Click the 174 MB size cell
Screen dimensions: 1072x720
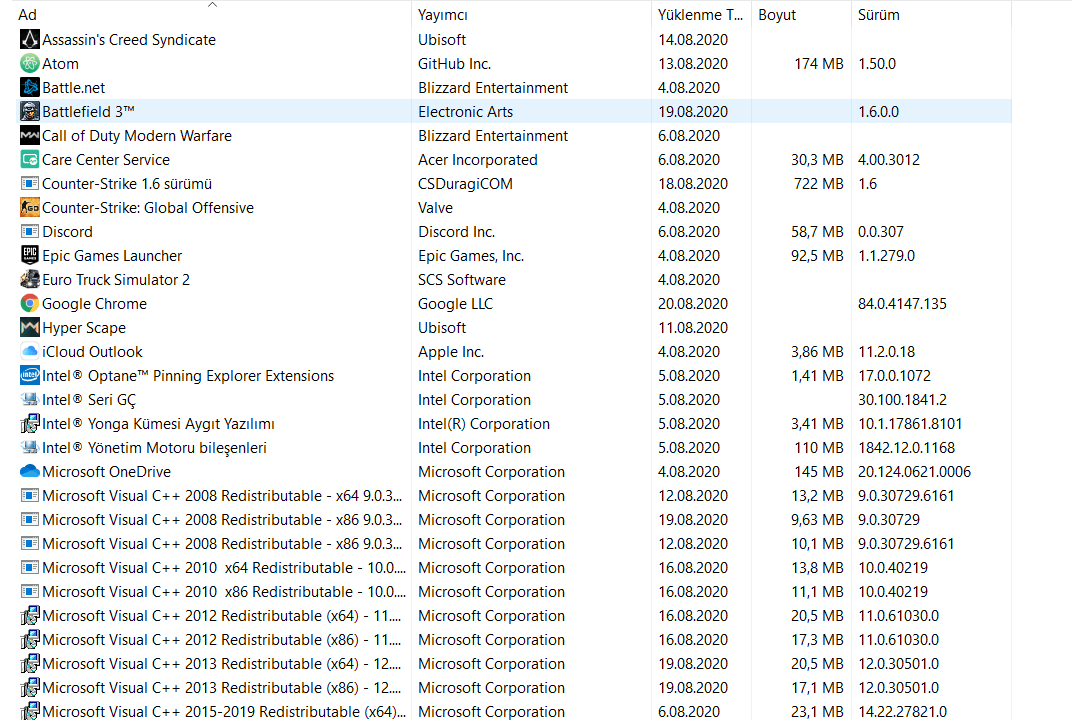[x=819, y=64]
